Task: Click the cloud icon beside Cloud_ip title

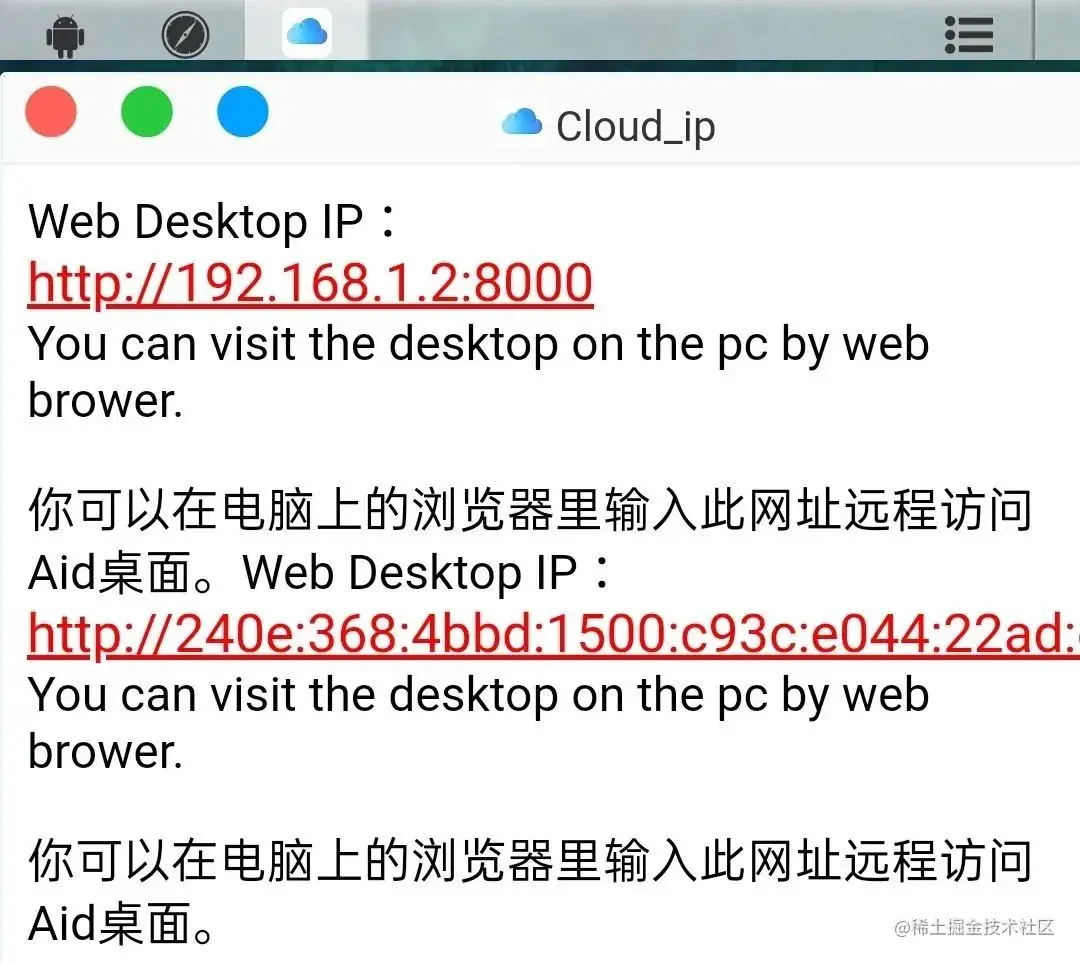Action: click(x=521, y=122)
